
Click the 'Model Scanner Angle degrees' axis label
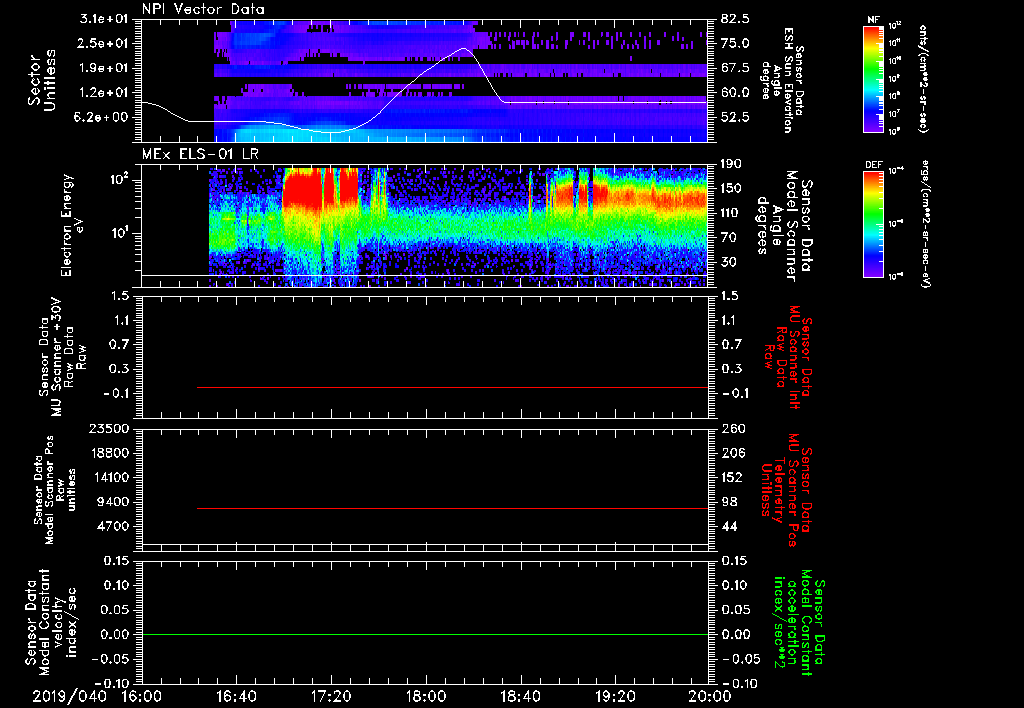[x=786, y=226]
